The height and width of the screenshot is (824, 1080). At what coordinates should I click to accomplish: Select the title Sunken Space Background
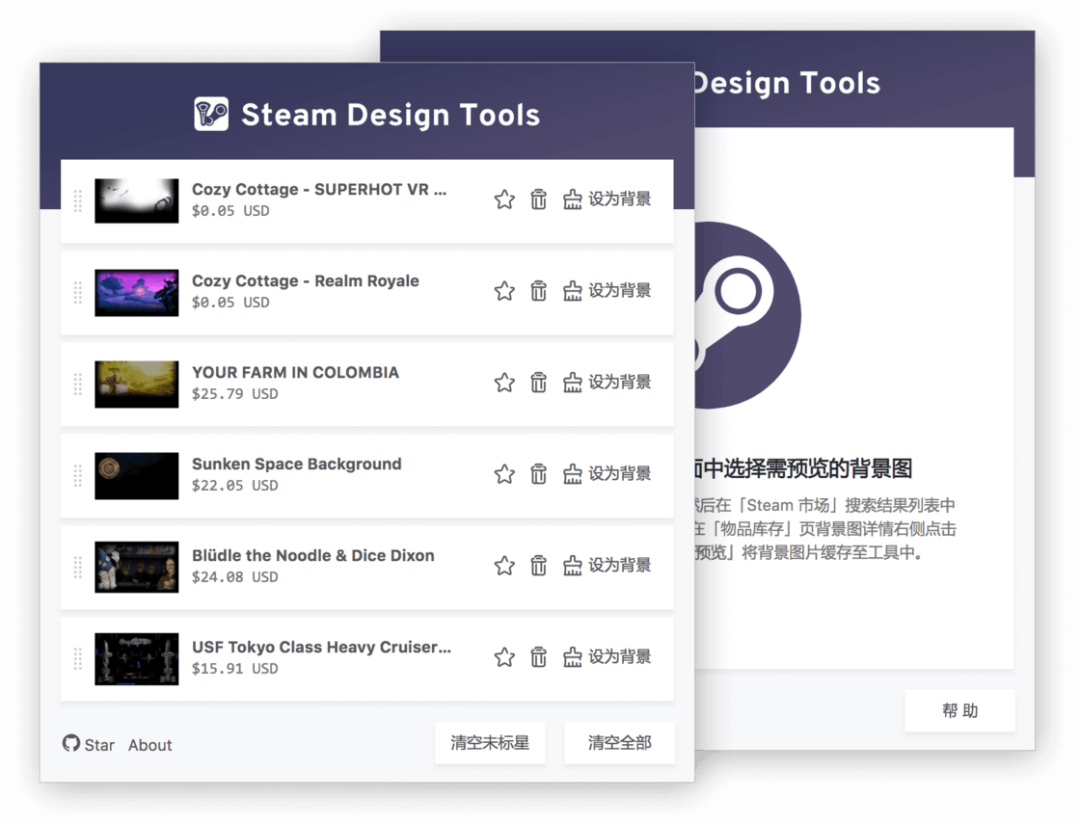(x=296, y=464)
